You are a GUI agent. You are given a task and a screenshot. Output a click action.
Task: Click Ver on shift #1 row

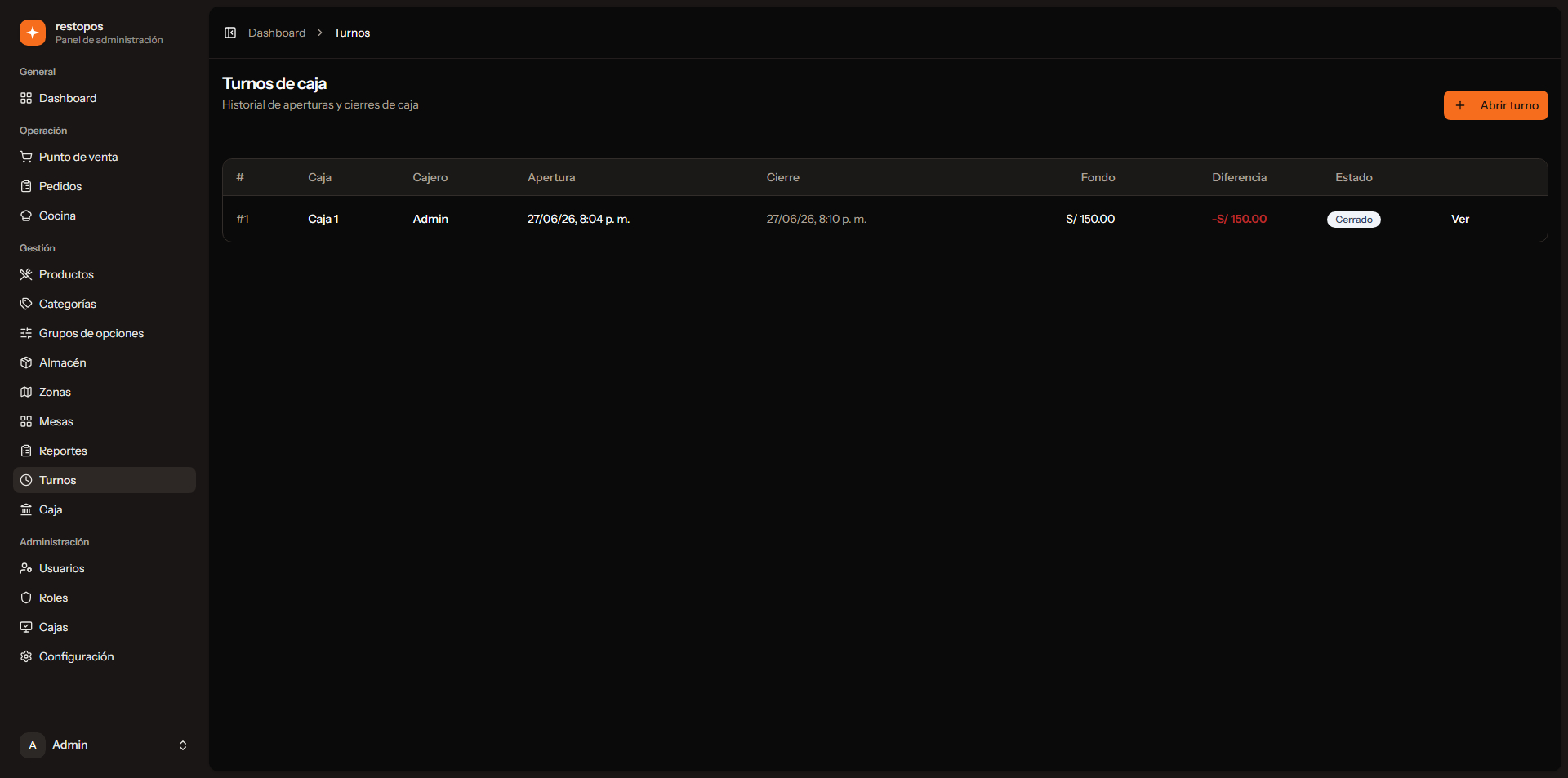coord(1460,219)
